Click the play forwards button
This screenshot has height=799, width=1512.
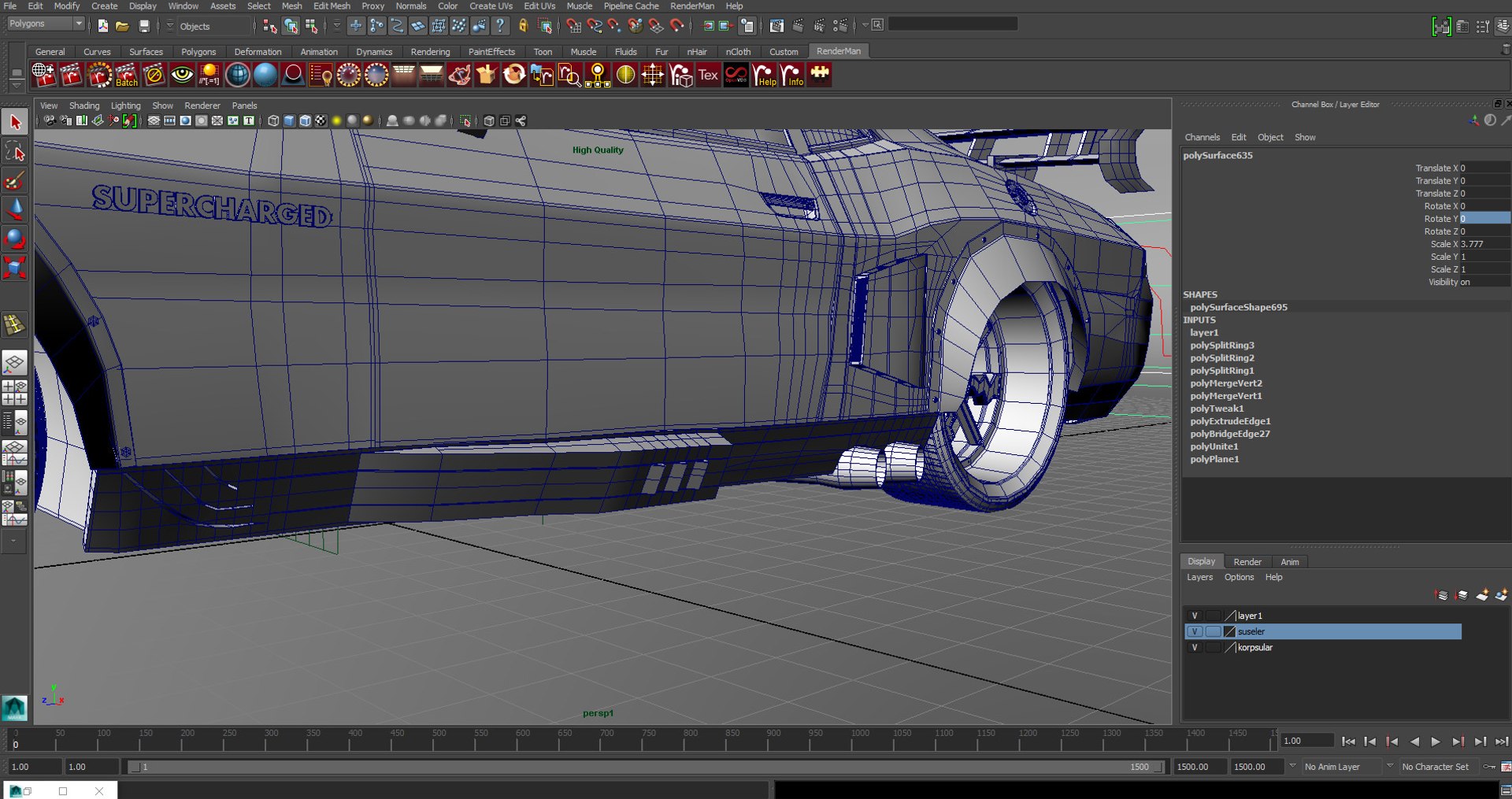coord(1436,742)
